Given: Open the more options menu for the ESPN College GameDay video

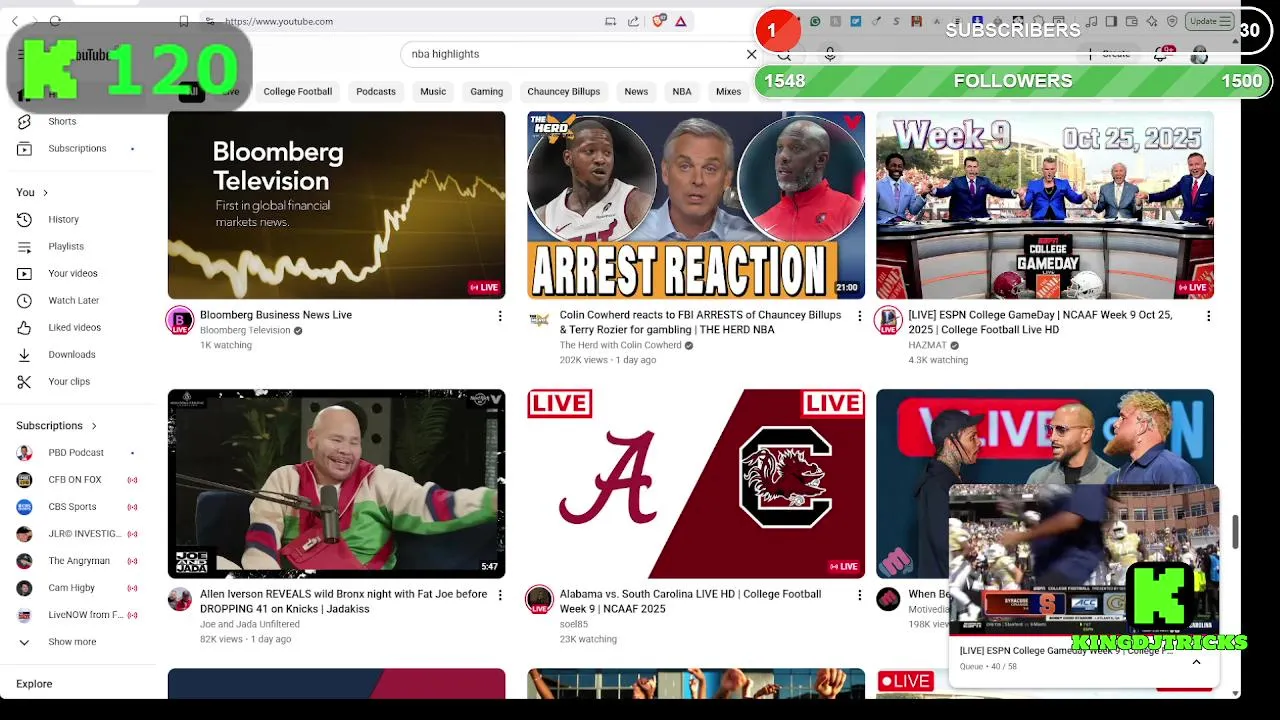Looking at the screenshot, I should coord(1208,316).
